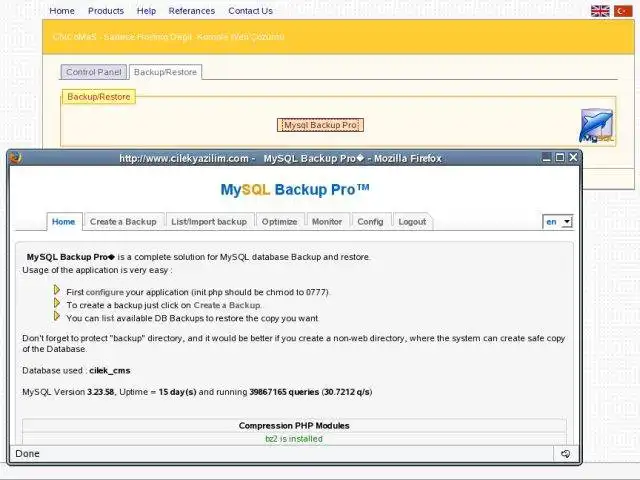Open the List/Import backup tab
Viewport: 640px width, 480px height.
(x=209, y=222)
